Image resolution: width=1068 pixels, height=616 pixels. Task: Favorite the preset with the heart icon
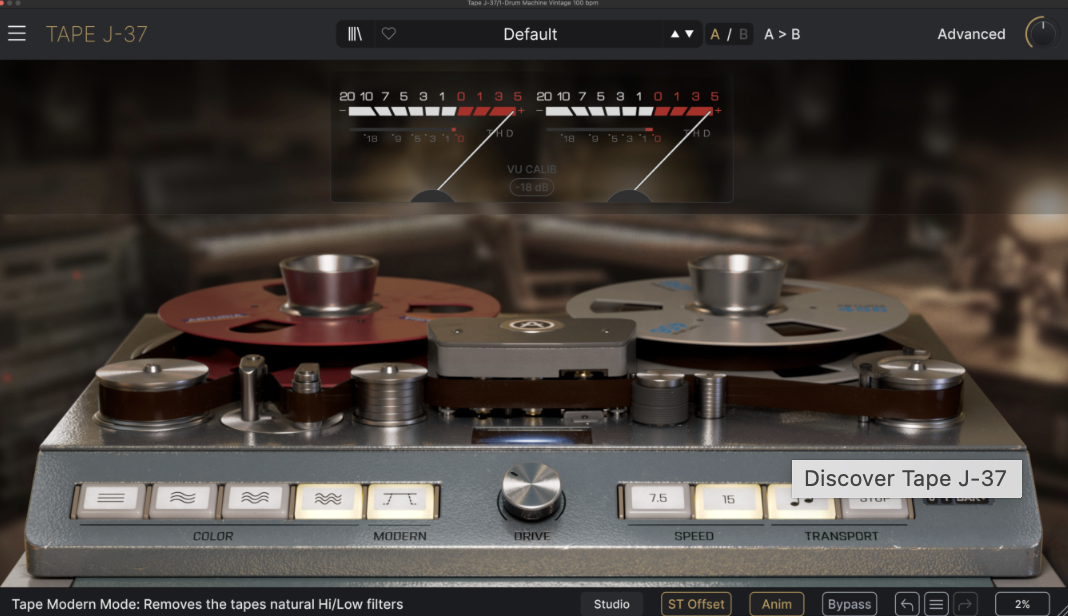click(x=389, y=34)
